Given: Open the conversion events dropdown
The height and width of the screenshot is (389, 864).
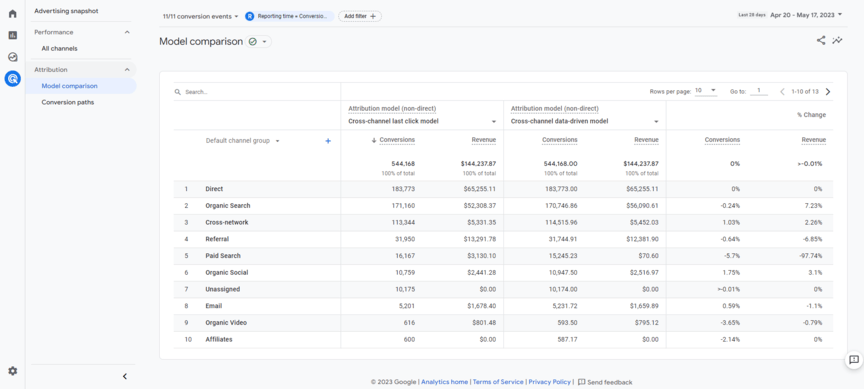Looking at the screenshot, I should pyautogui.click(x=201, y=17).
